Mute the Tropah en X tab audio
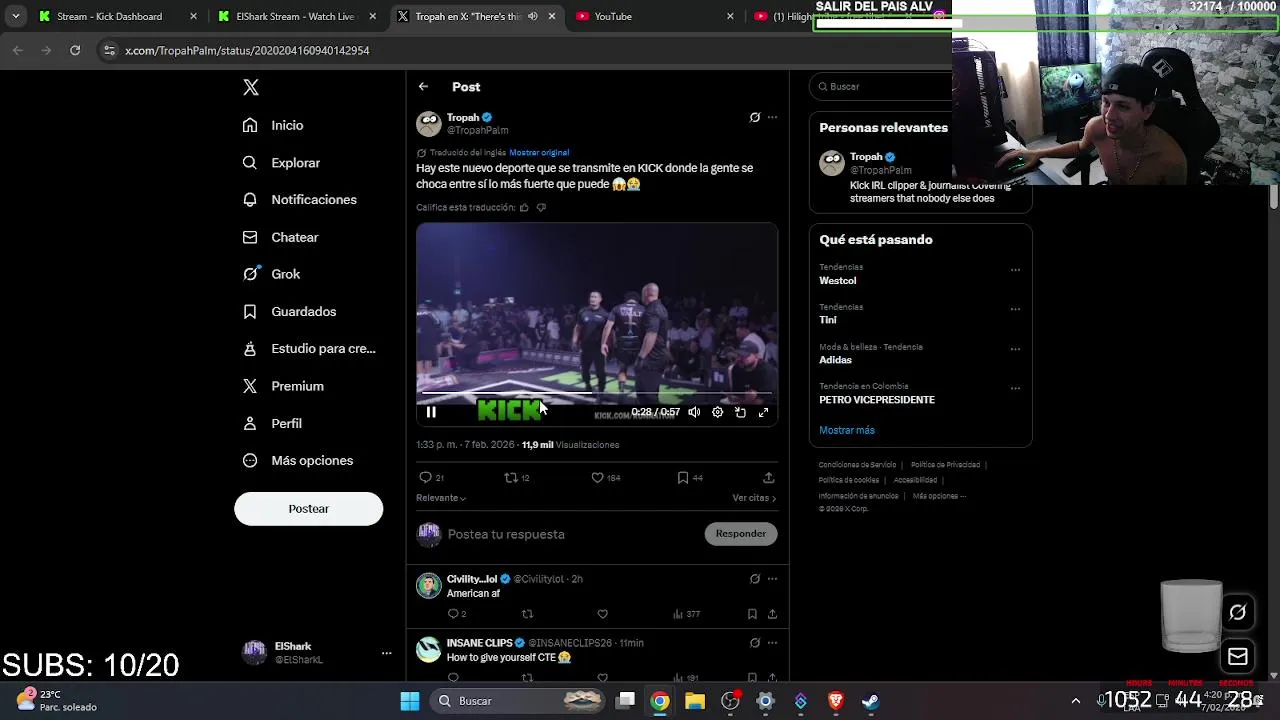This screenshot has width=1280, height=720. [532, 16]
